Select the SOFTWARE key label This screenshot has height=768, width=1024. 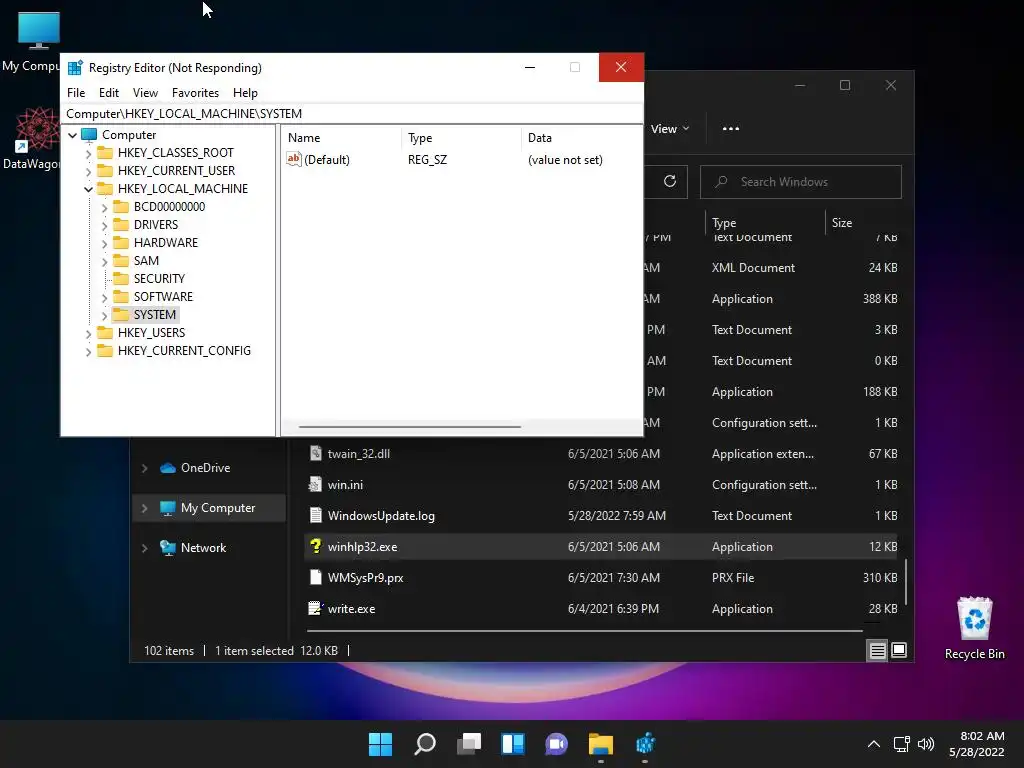163,296
